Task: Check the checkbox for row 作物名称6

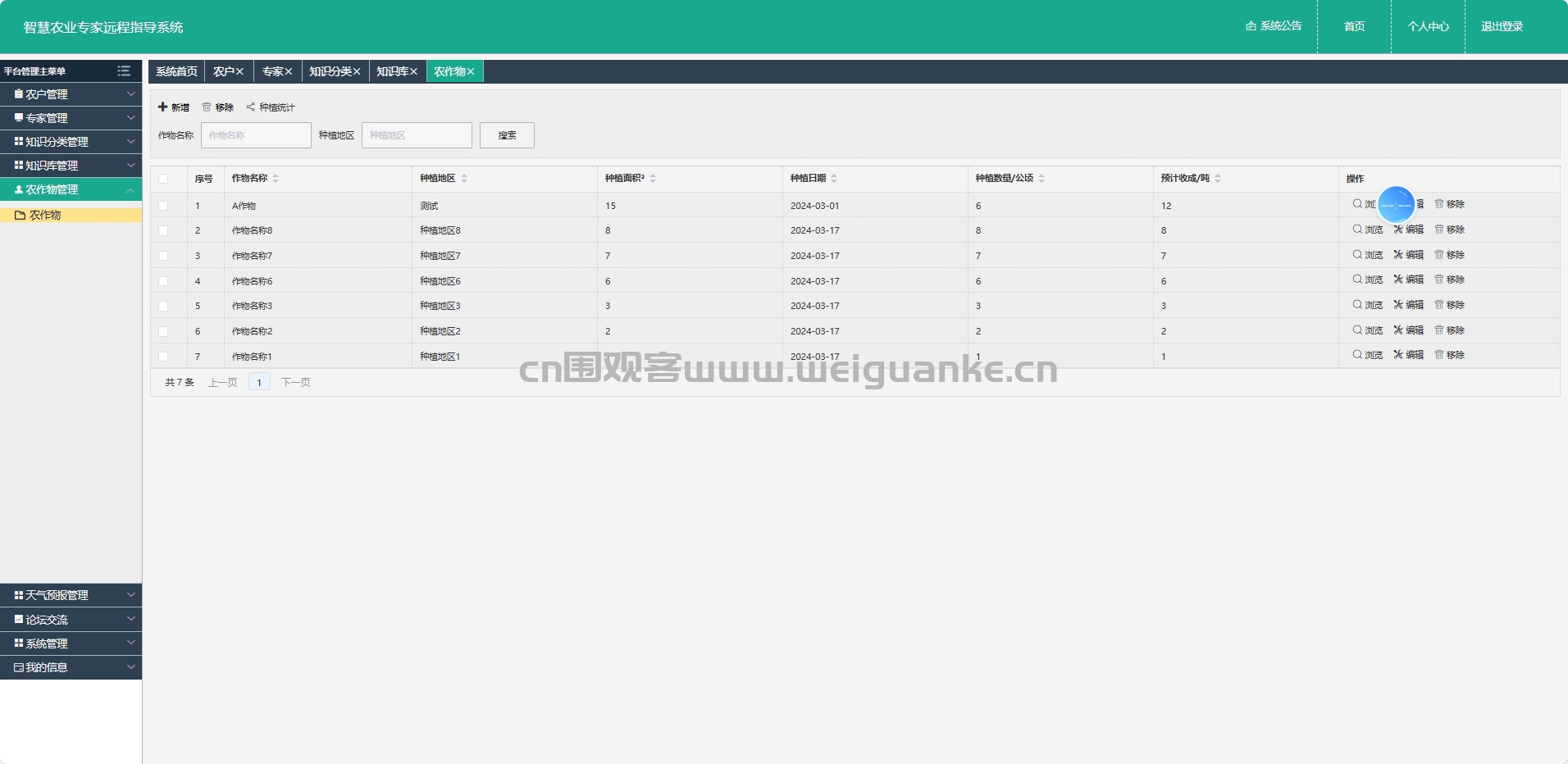Action: click(163, 281)
